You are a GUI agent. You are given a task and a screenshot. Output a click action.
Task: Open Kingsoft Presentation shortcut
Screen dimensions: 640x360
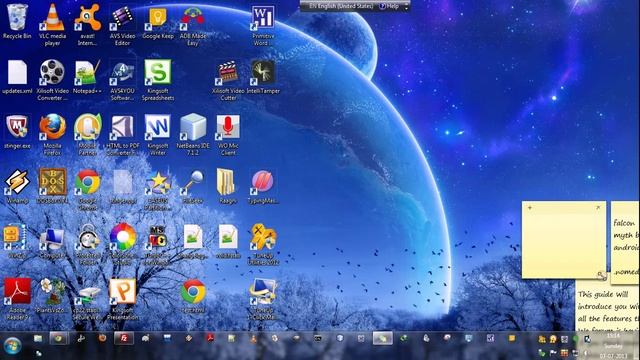click(122, 291)
